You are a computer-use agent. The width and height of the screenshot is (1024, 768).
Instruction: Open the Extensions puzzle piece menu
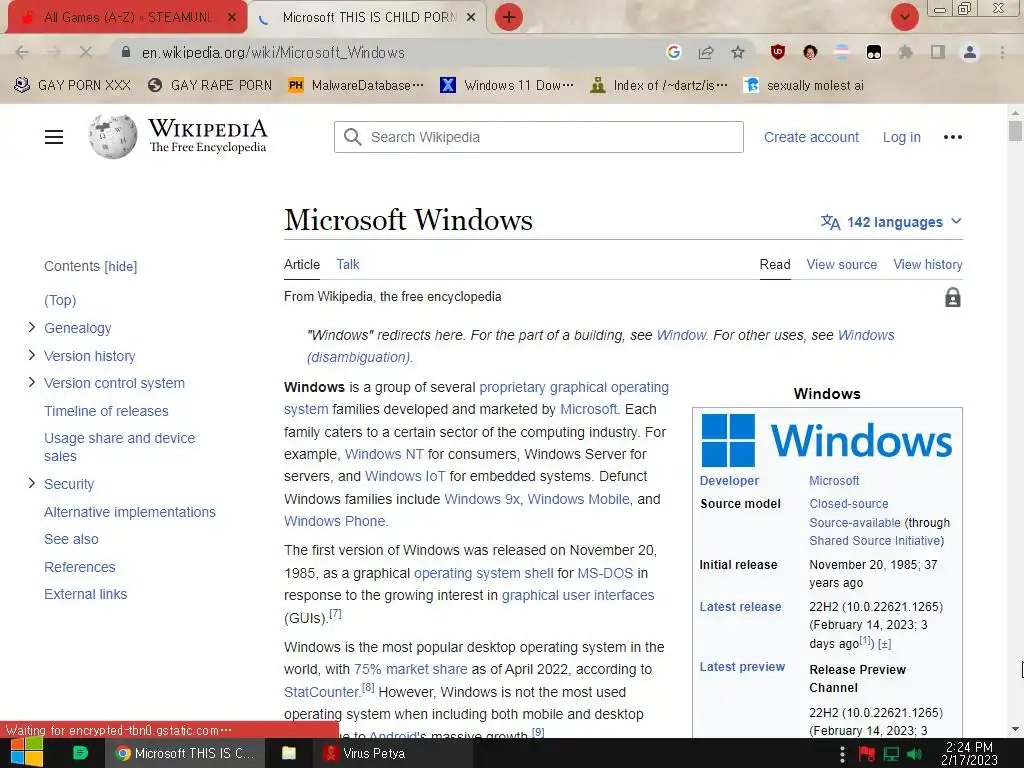(x=905, y=52)
